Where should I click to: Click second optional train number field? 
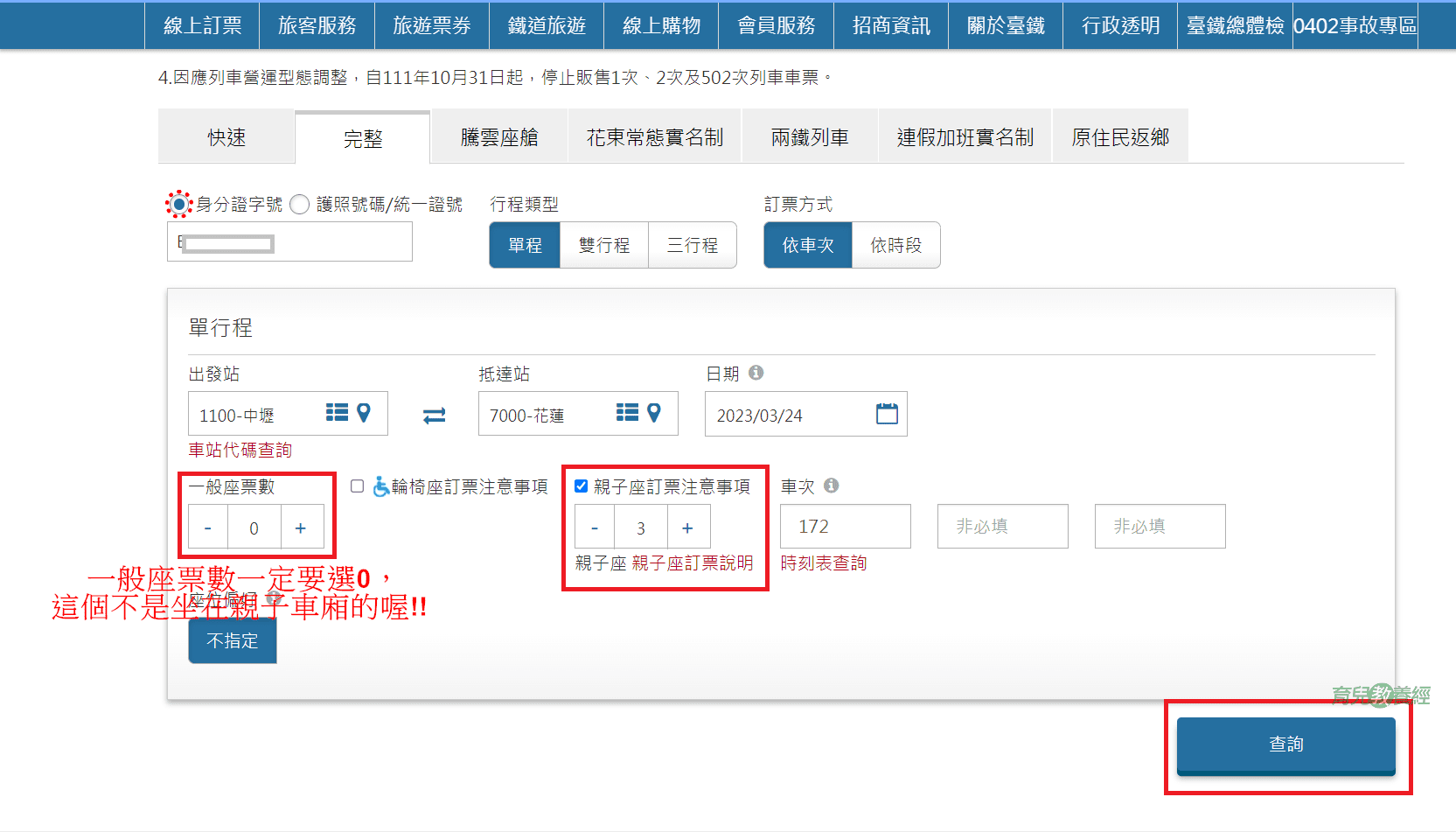tap(1003, 526)
